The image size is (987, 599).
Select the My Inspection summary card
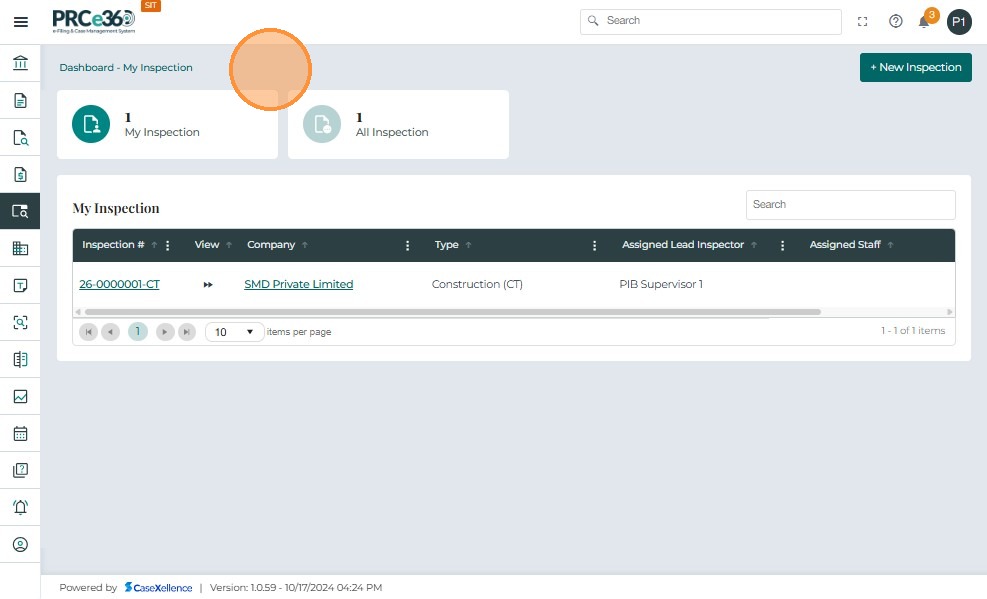click(167, 125)
